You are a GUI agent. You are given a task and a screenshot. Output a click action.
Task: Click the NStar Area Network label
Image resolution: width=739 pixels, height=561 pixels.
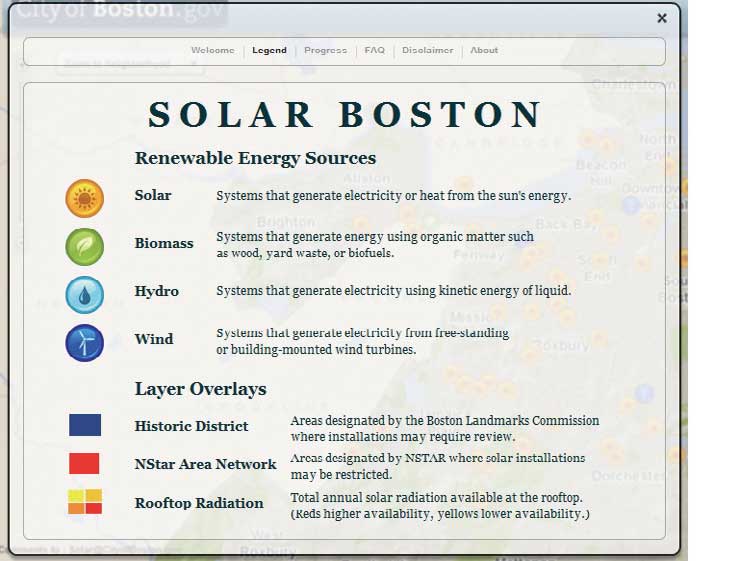point(205,464)
